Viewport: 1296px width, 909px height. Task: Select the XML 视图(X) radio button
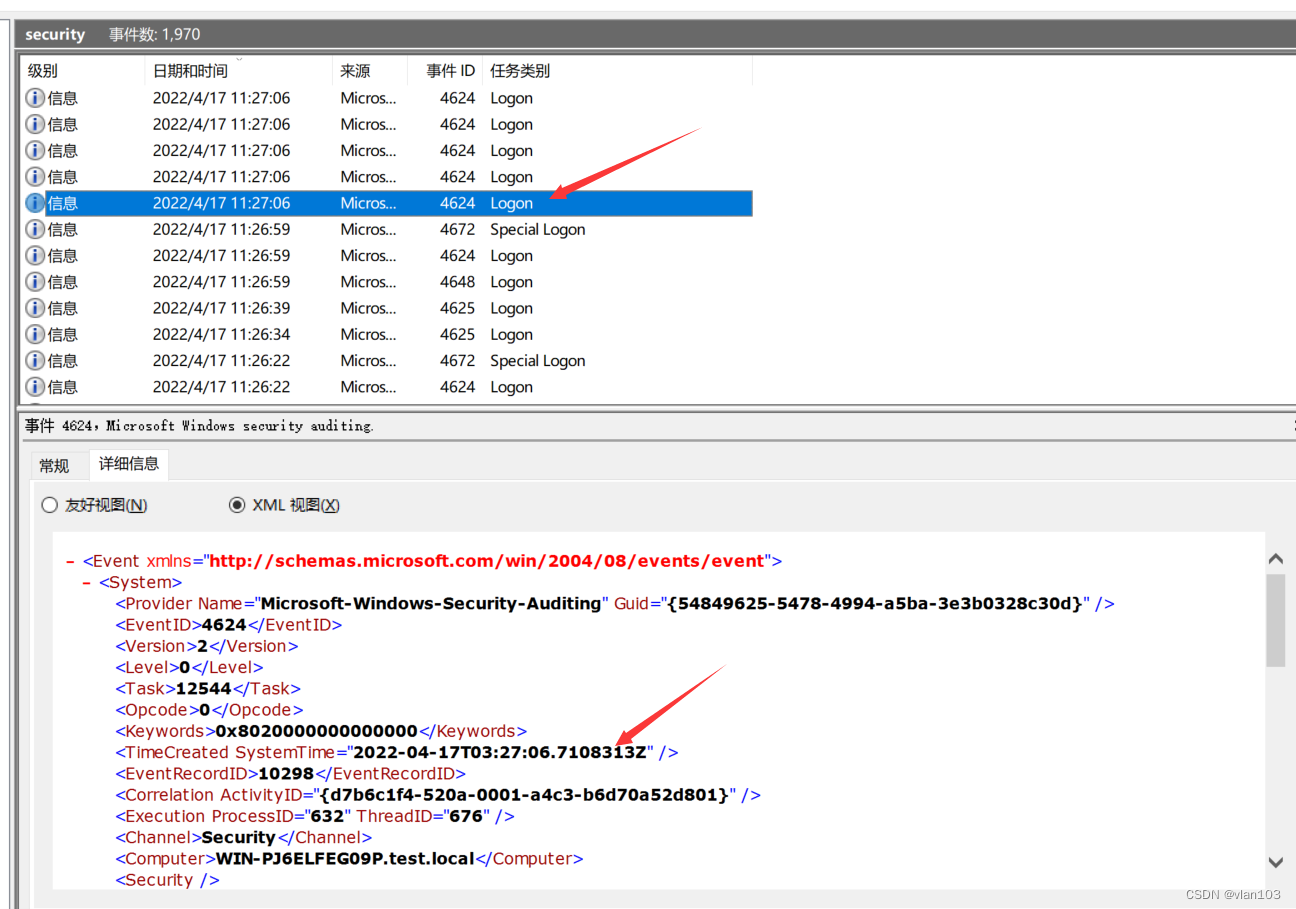[237, 505]
